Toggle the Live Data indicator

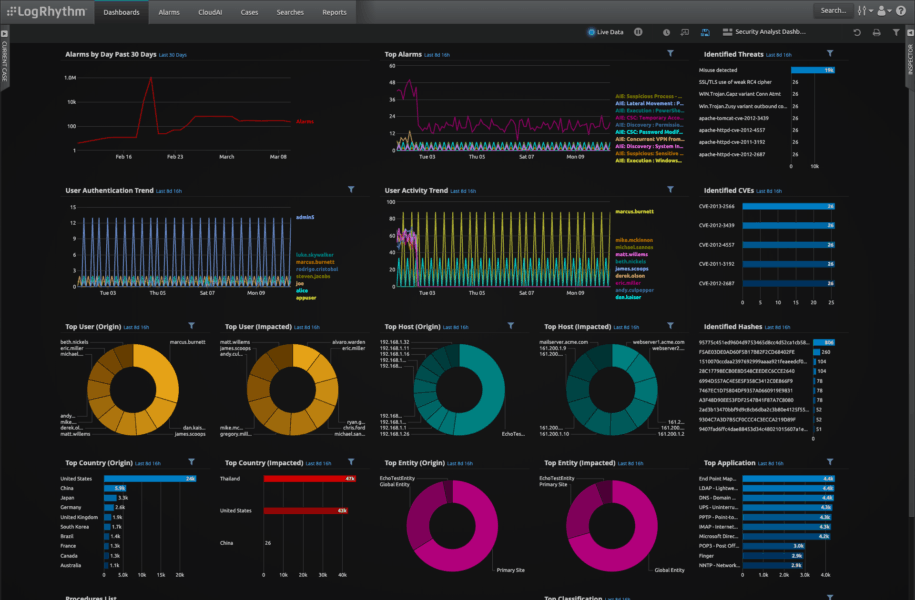[x=605, y=32]
